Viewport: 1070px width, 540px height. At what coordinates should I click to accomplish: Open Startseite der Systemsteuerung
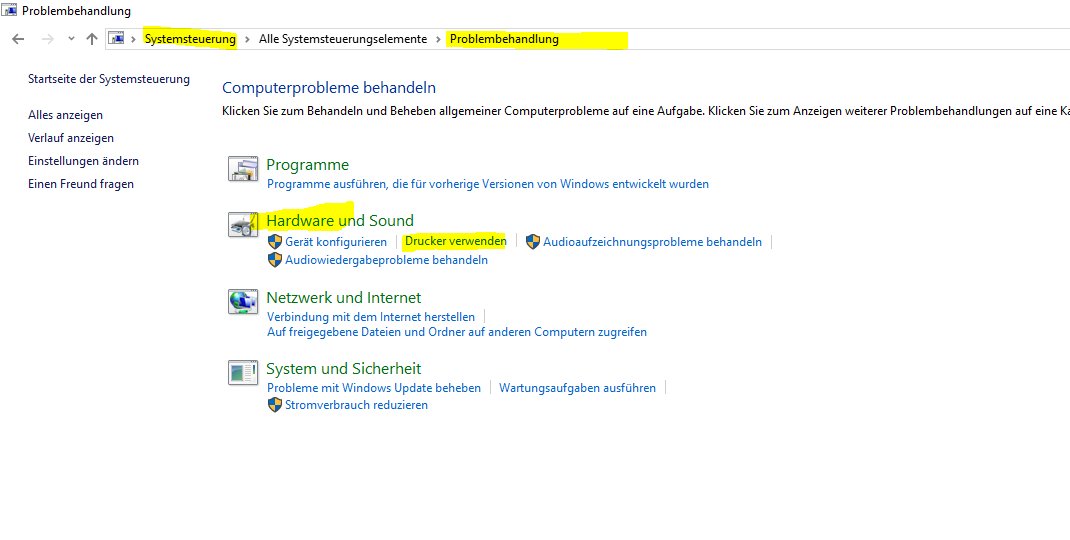point(109,79)
